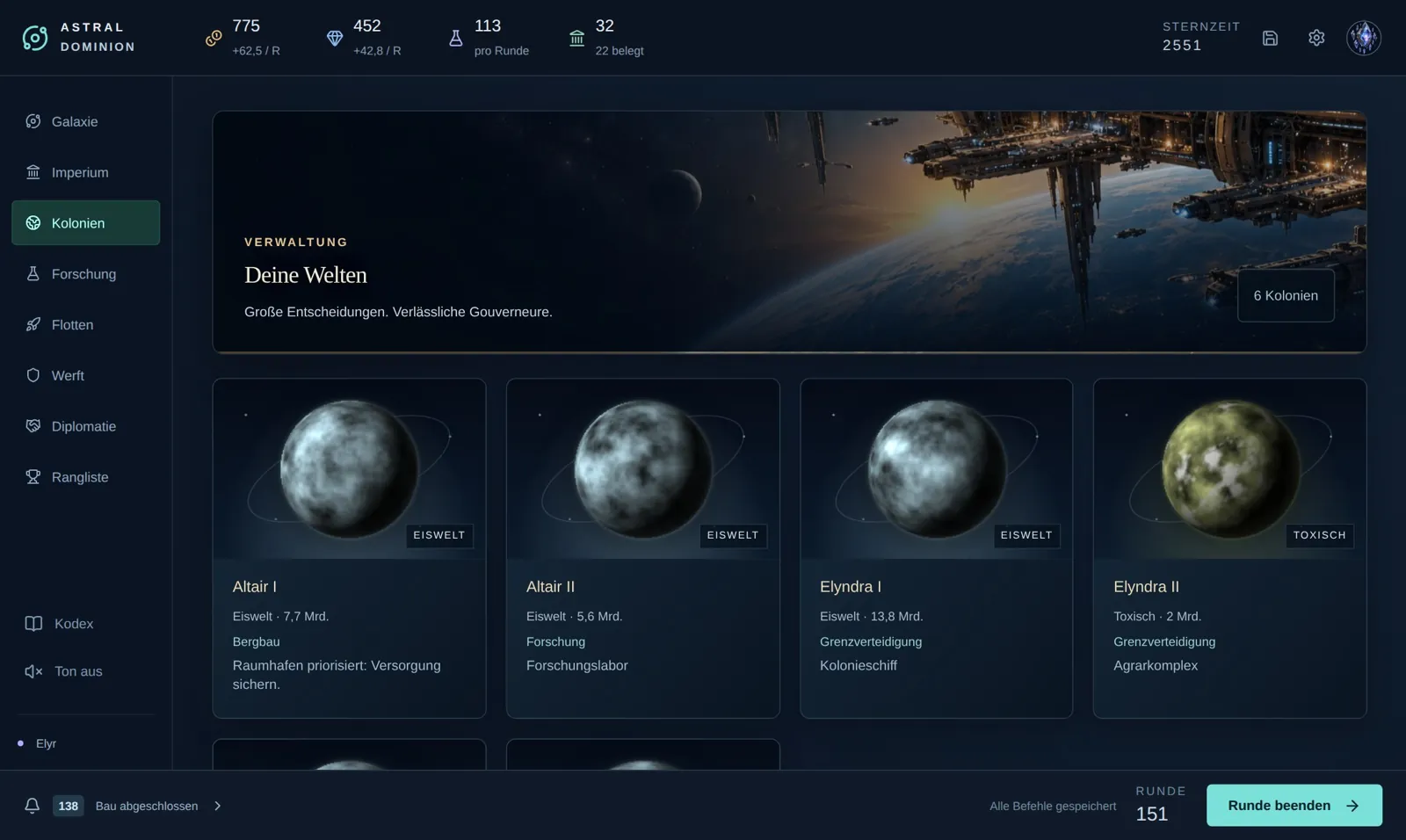
Task: Open the Galaxie view
Action: [x=86, y=121]
